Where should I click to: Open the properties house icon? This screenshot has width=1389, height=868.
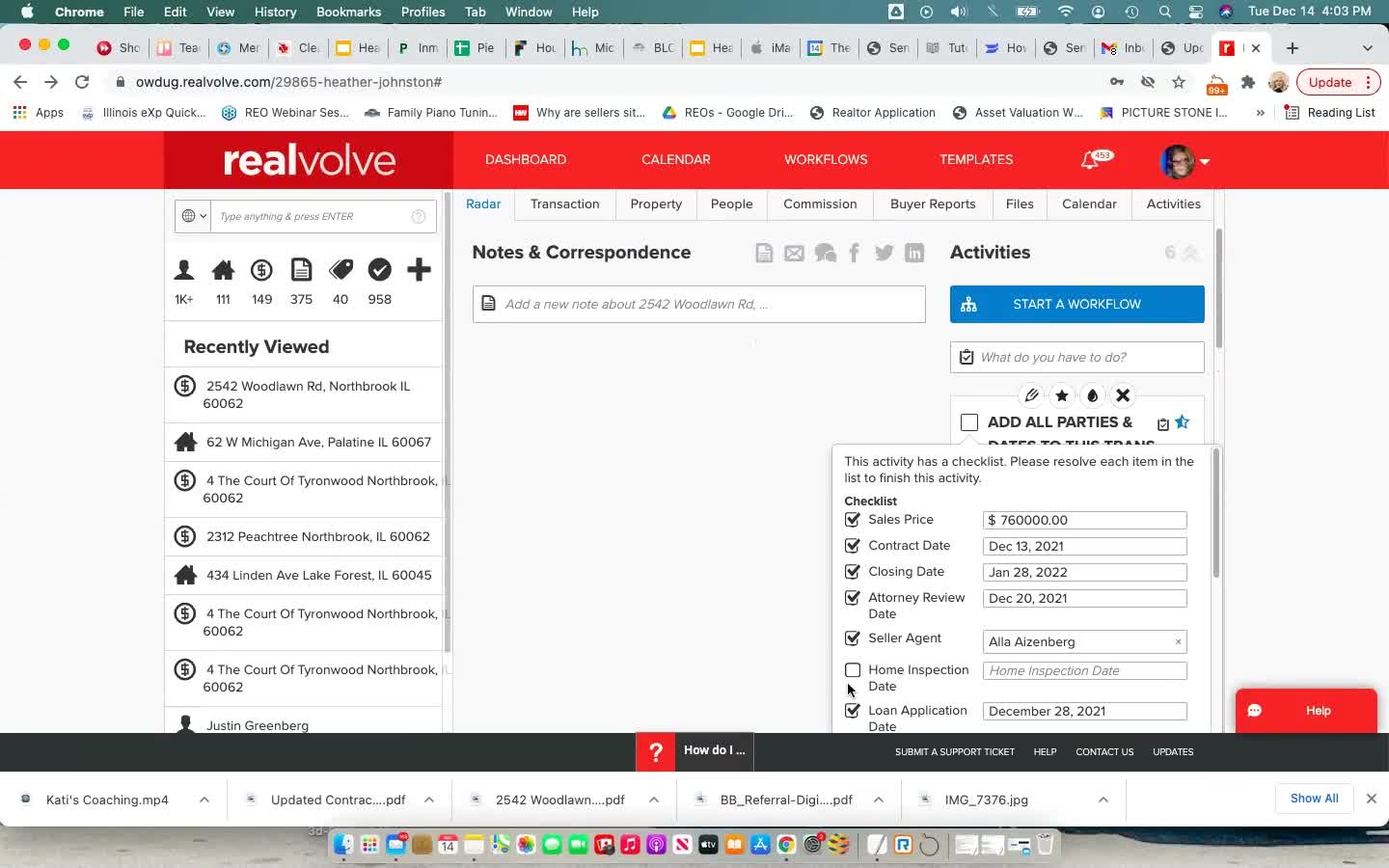[x=223, y=270]
